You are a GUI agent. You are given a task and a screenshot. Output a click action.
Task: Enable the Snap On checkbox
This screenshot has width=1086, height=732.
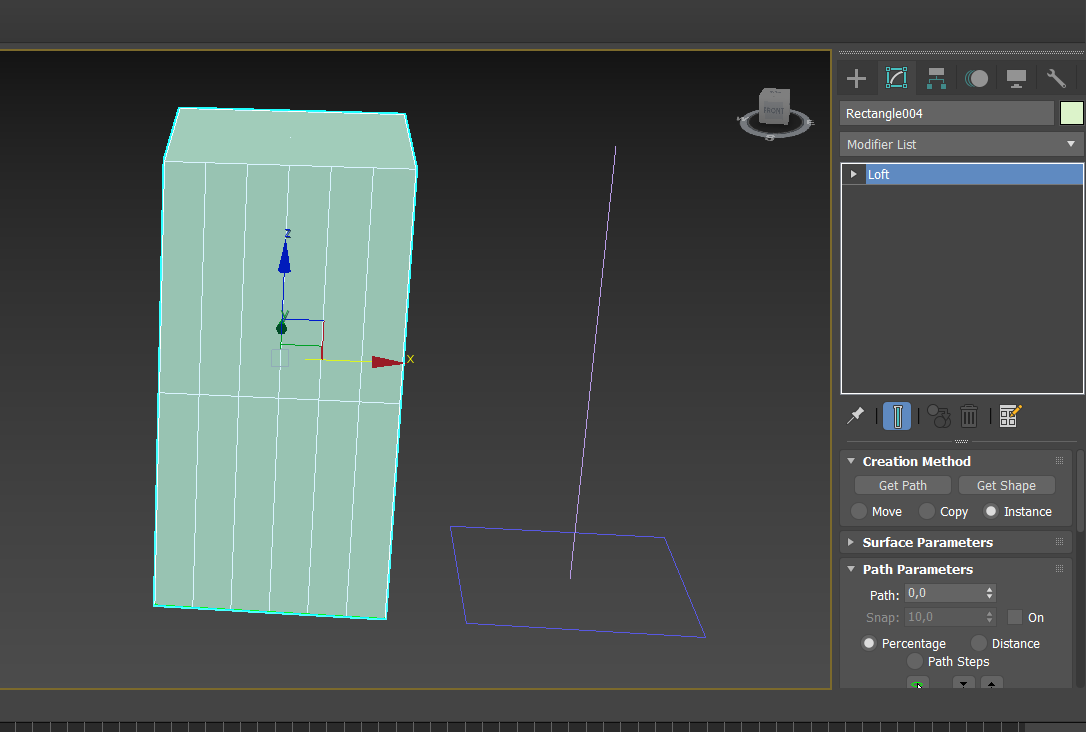tap(1015, 617)
